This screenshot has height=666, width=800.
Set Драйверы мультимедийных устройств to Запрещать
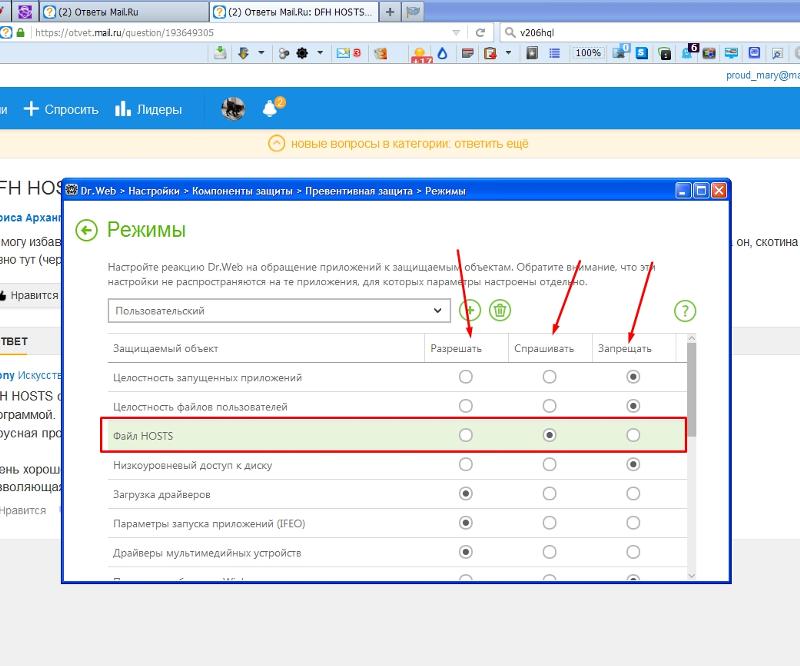click(x=633, y=552)
